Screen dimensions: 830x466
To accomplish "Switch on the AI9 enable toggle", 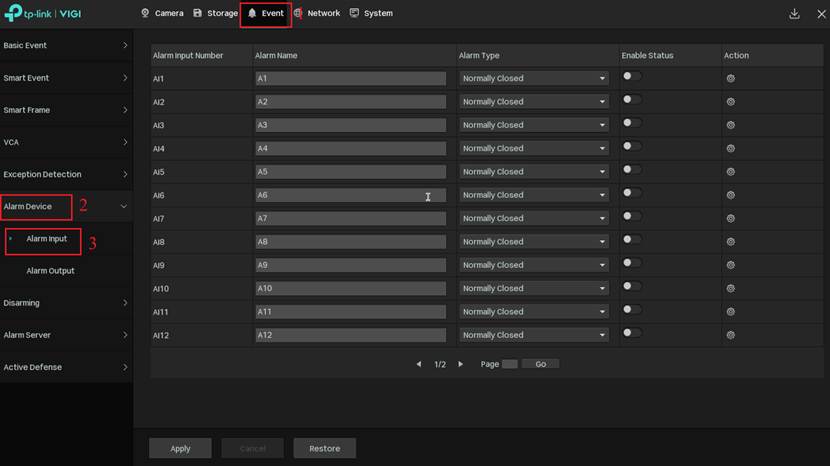I will coord(631,263).
